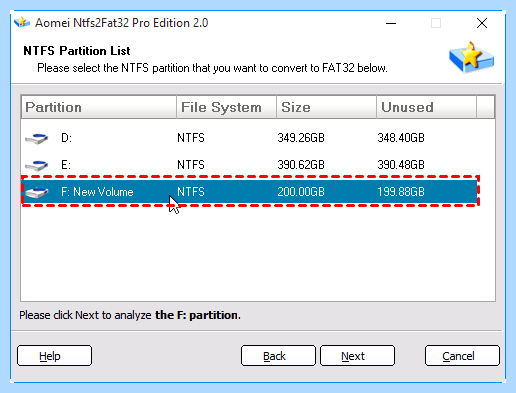Click the 348.40GB unused value
The image size is (516, 393).
[x=401, y=138]
